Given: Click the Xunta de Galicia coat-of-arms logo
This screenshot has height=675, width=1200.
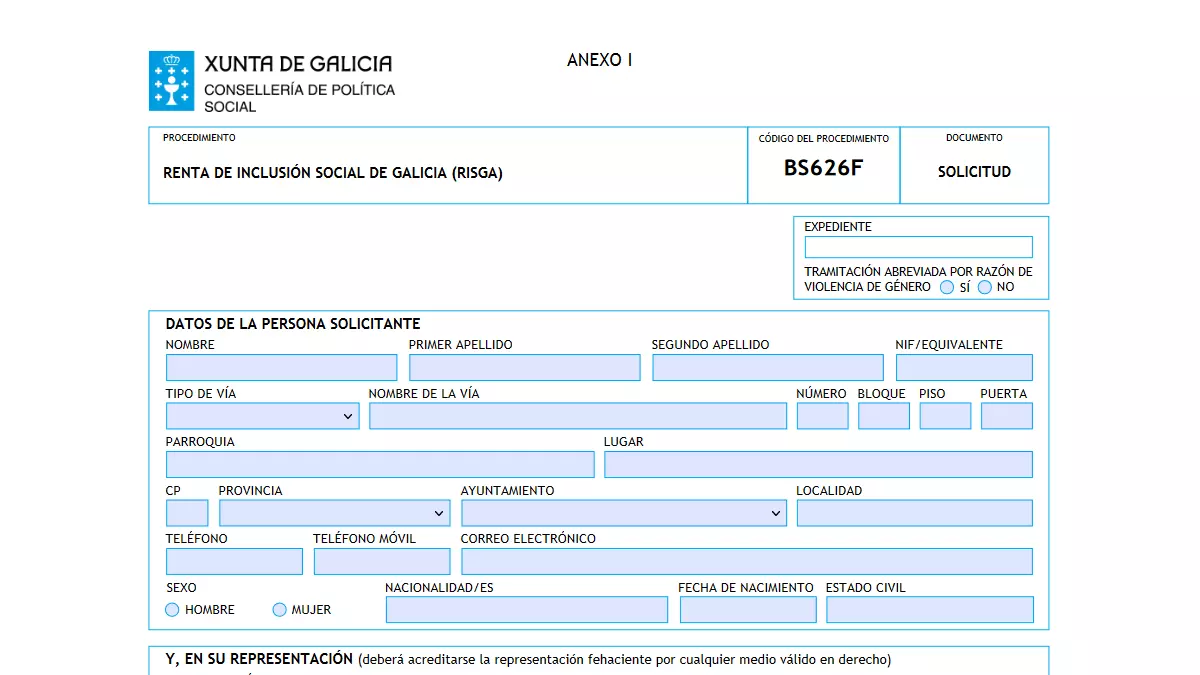Looking at the screenshot, I should click(171, 81).
